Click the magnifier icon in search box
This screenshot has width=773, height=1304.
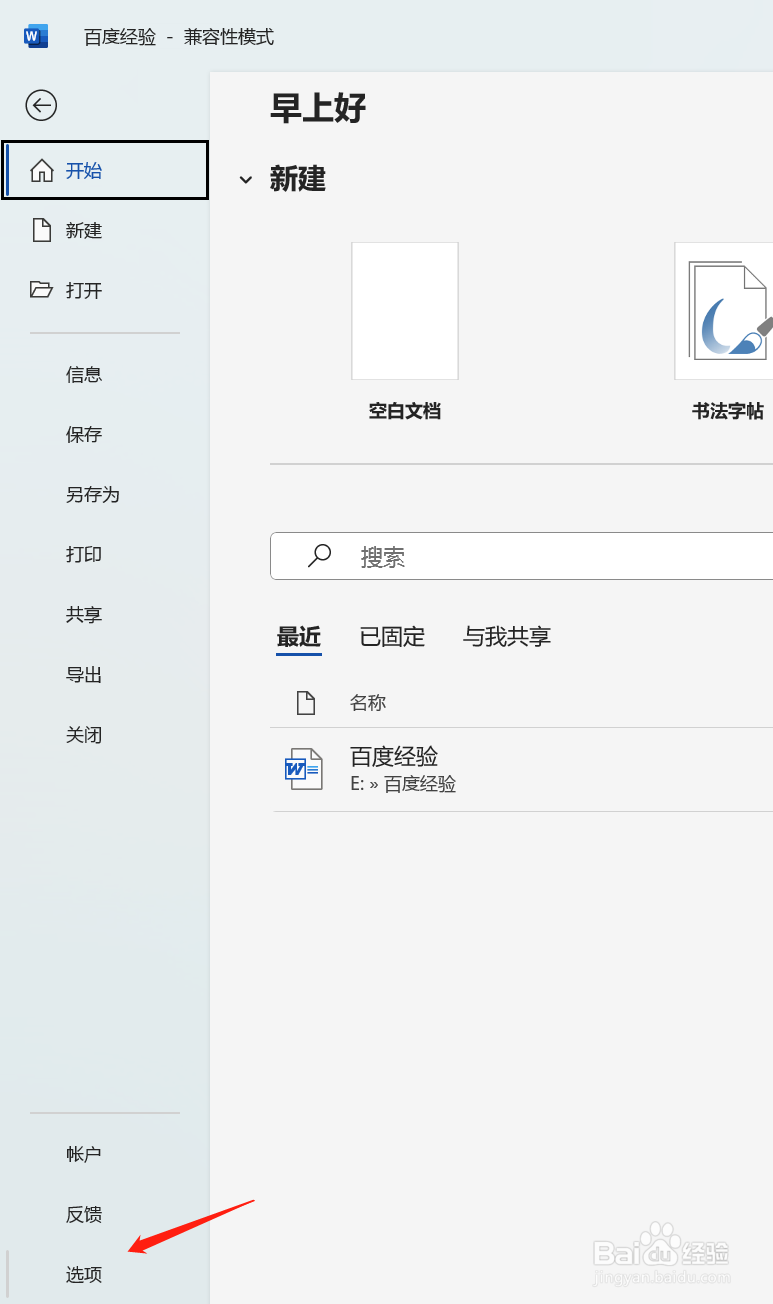click(x=319, y=556)
